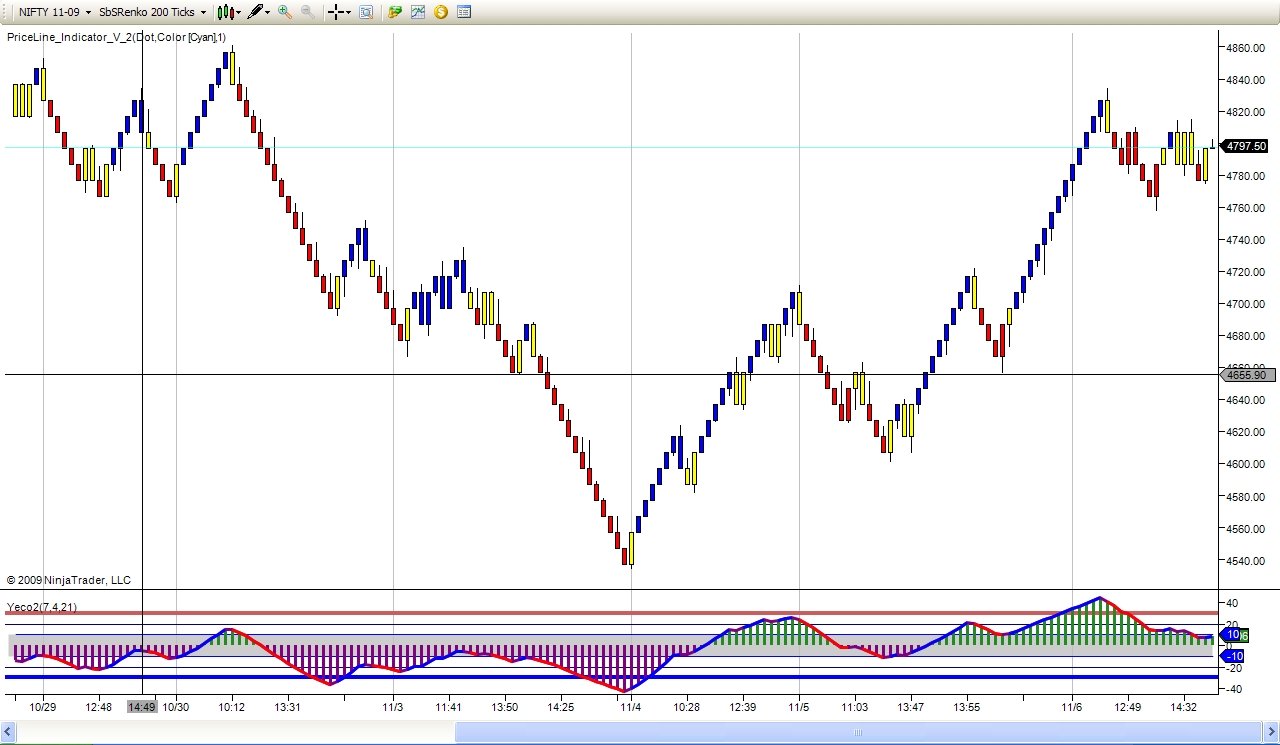Click the 12:49 time label
1280x745 pixels.
[x=1128, y=707]
